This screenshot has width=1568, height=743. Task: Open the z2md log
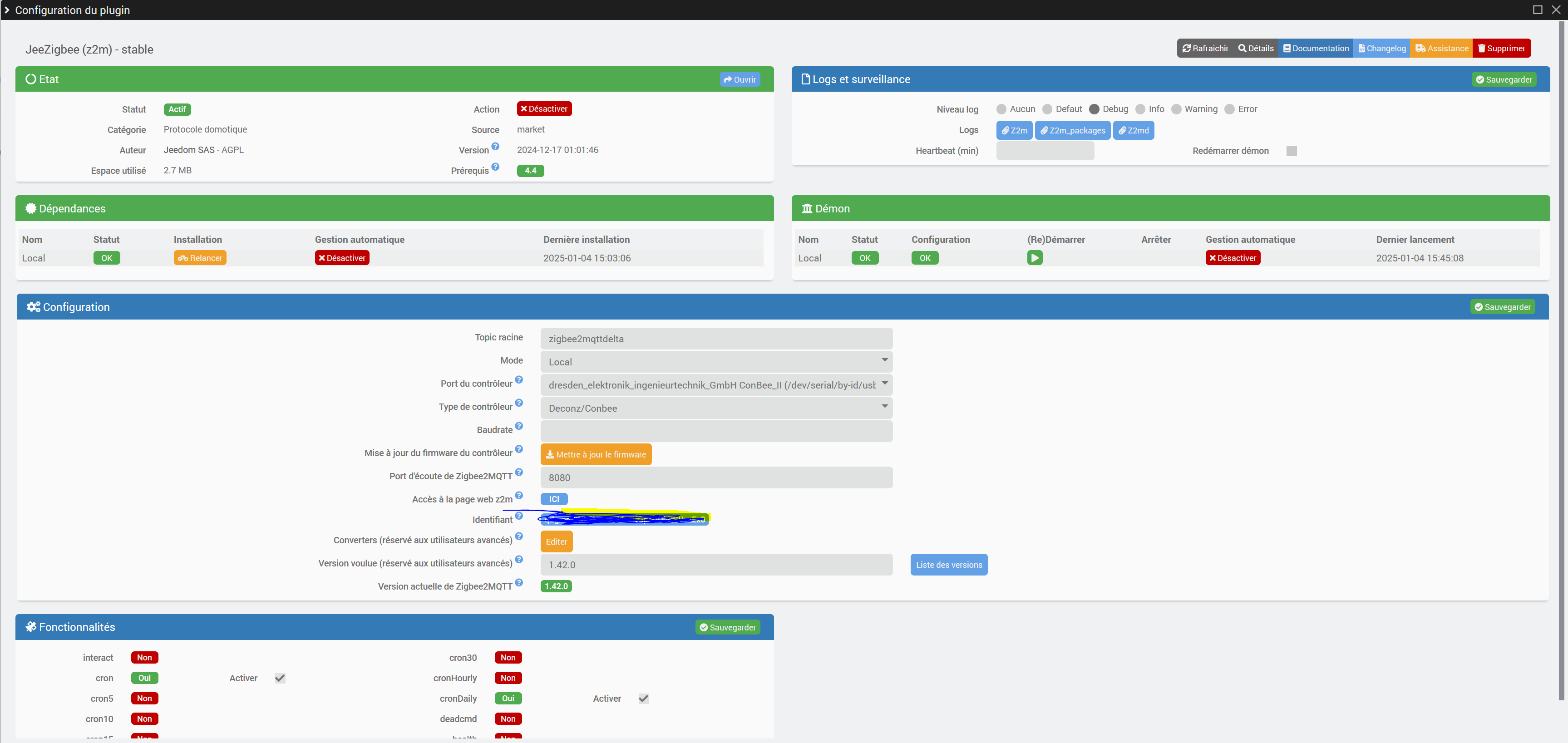coord(1134,131)
